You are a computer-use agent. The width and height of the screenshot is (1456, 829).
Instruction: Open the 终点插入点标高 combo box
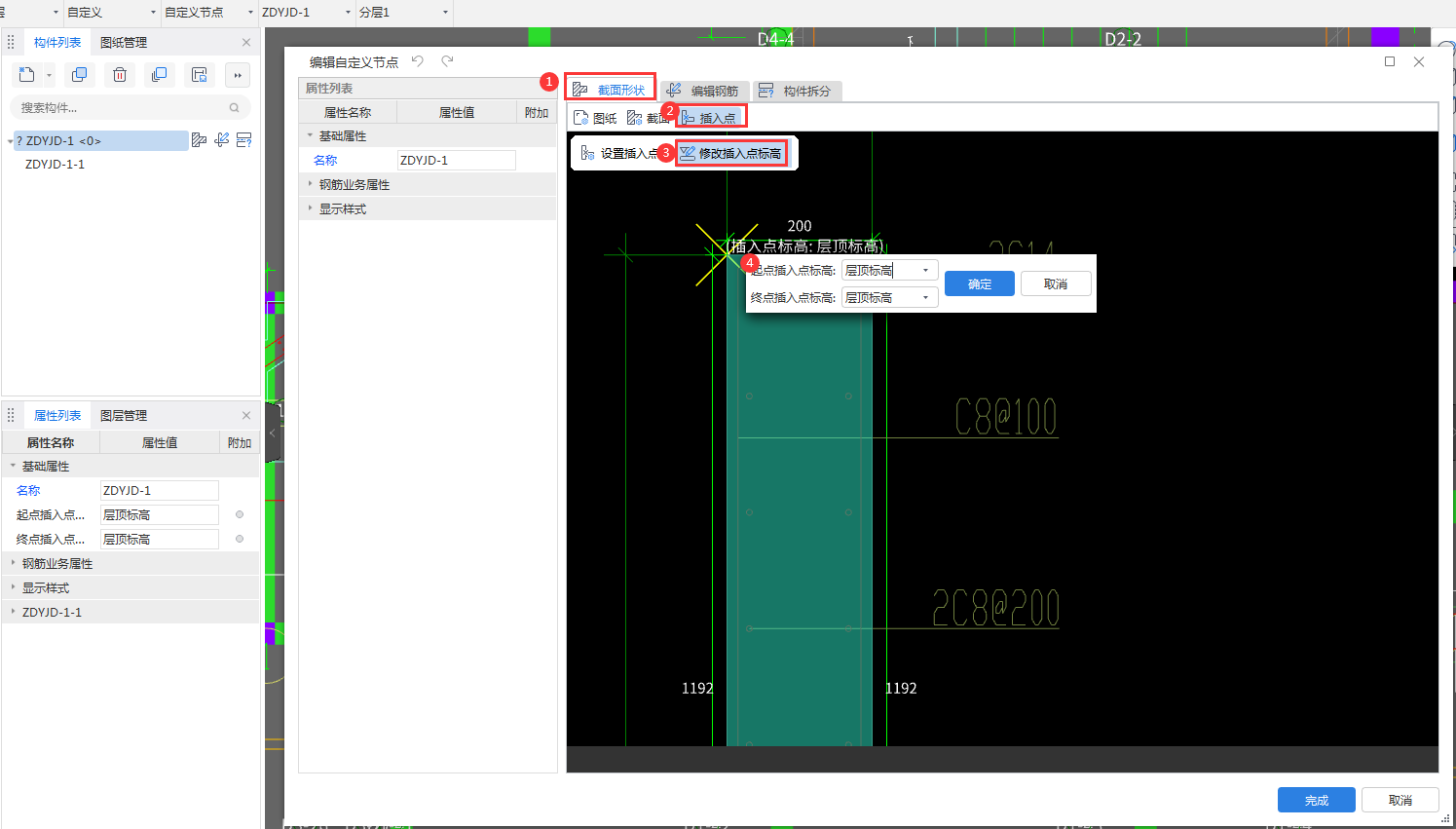pyautogui.click(x=890, y=298)
